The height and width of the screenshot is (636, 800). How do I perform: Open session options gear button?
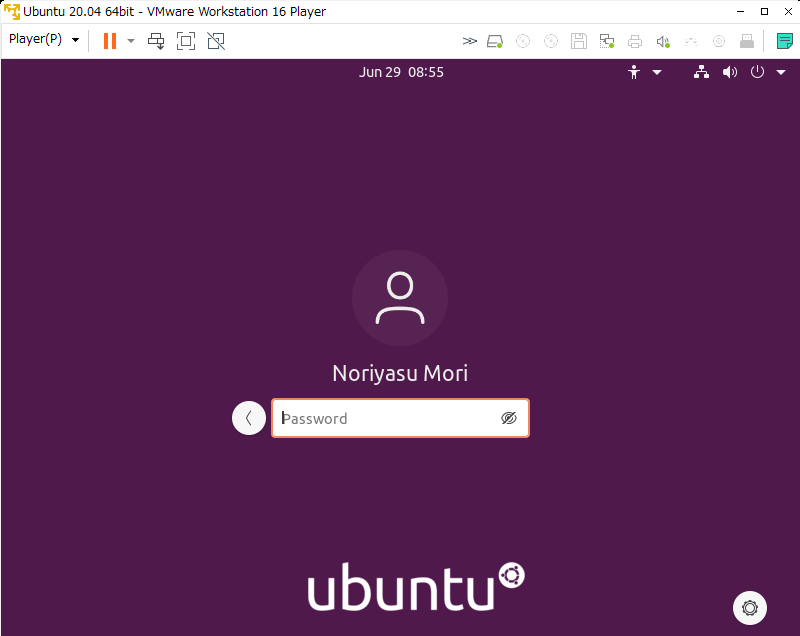coord(750,608)
